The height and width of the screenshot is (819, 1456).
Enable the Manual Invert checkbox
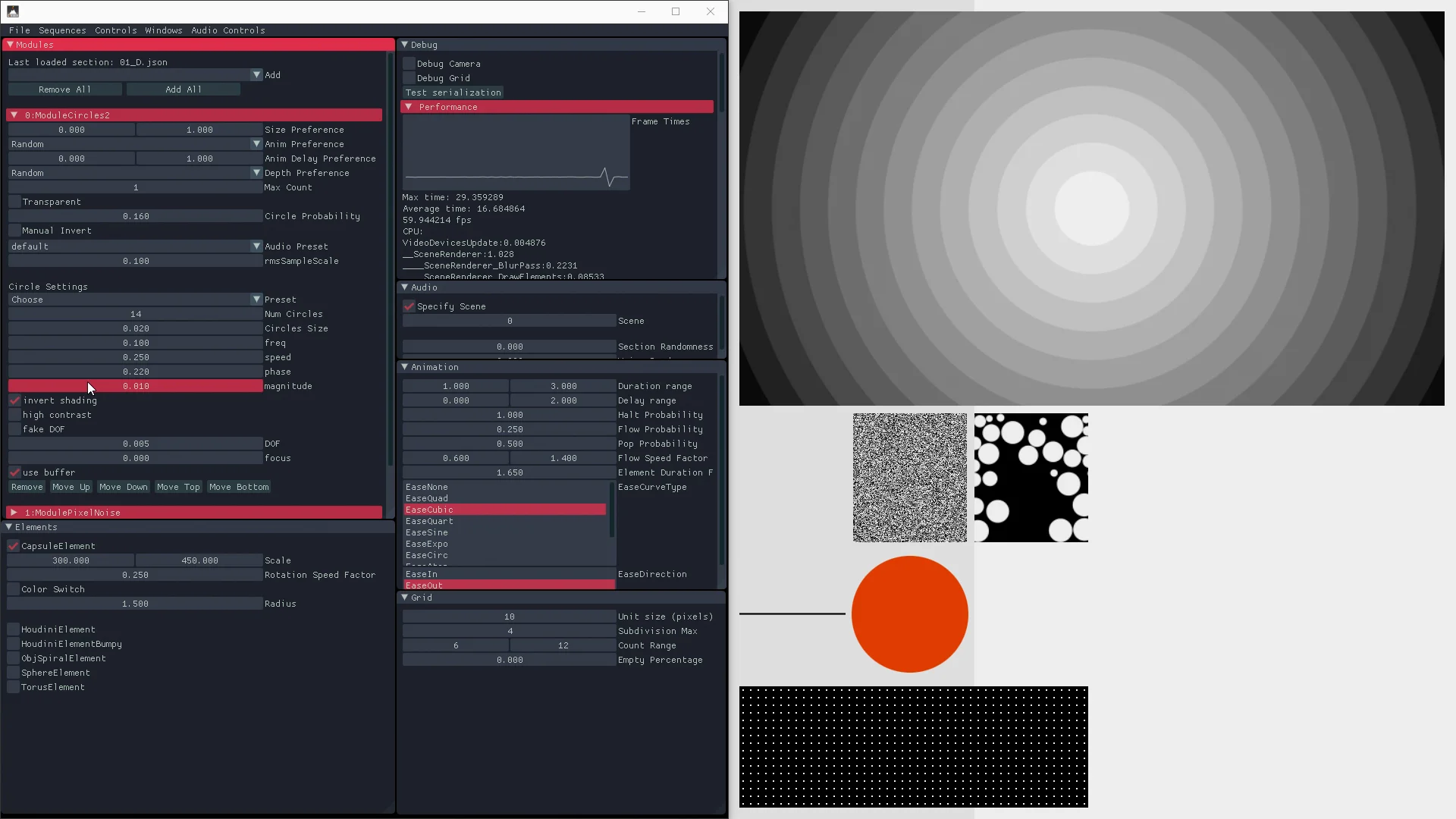pos(14,231)
